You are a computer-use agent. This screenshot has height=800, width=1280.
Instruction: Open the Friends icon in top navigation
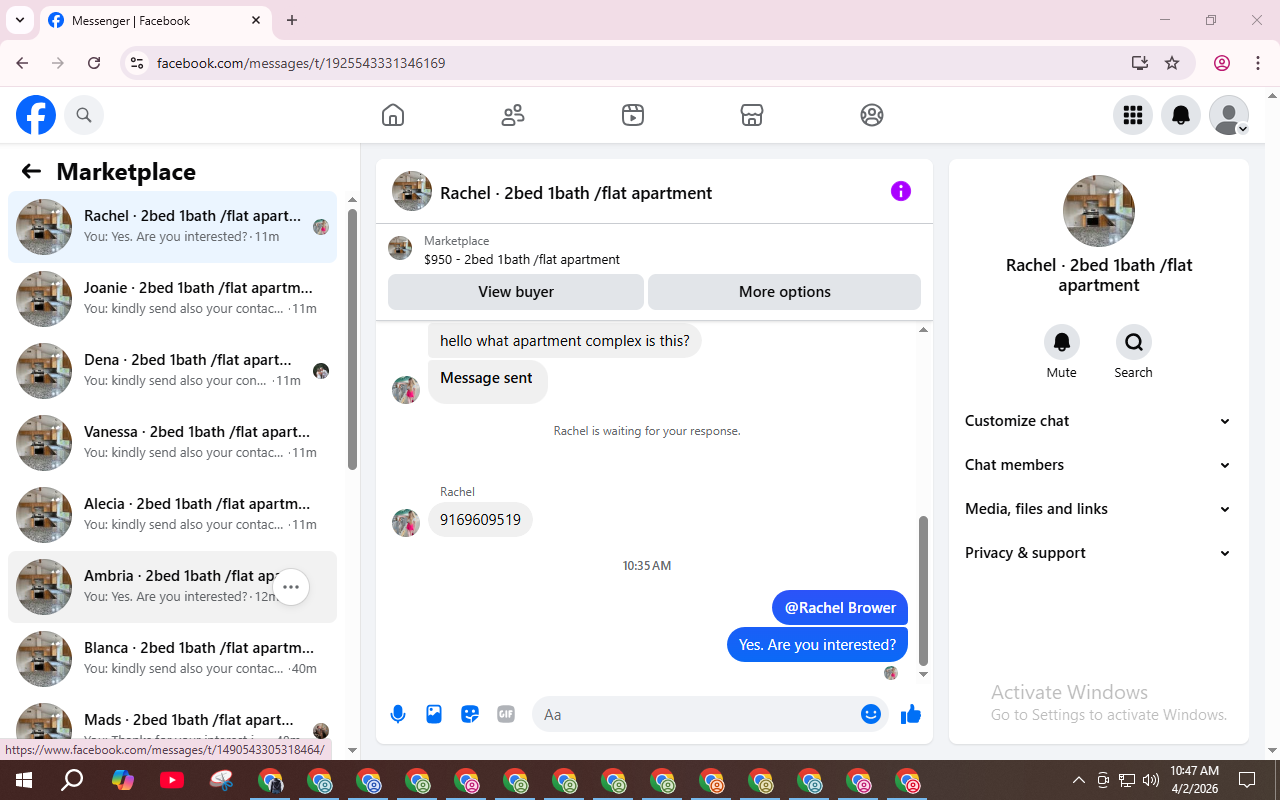click(x=513, y=115)
